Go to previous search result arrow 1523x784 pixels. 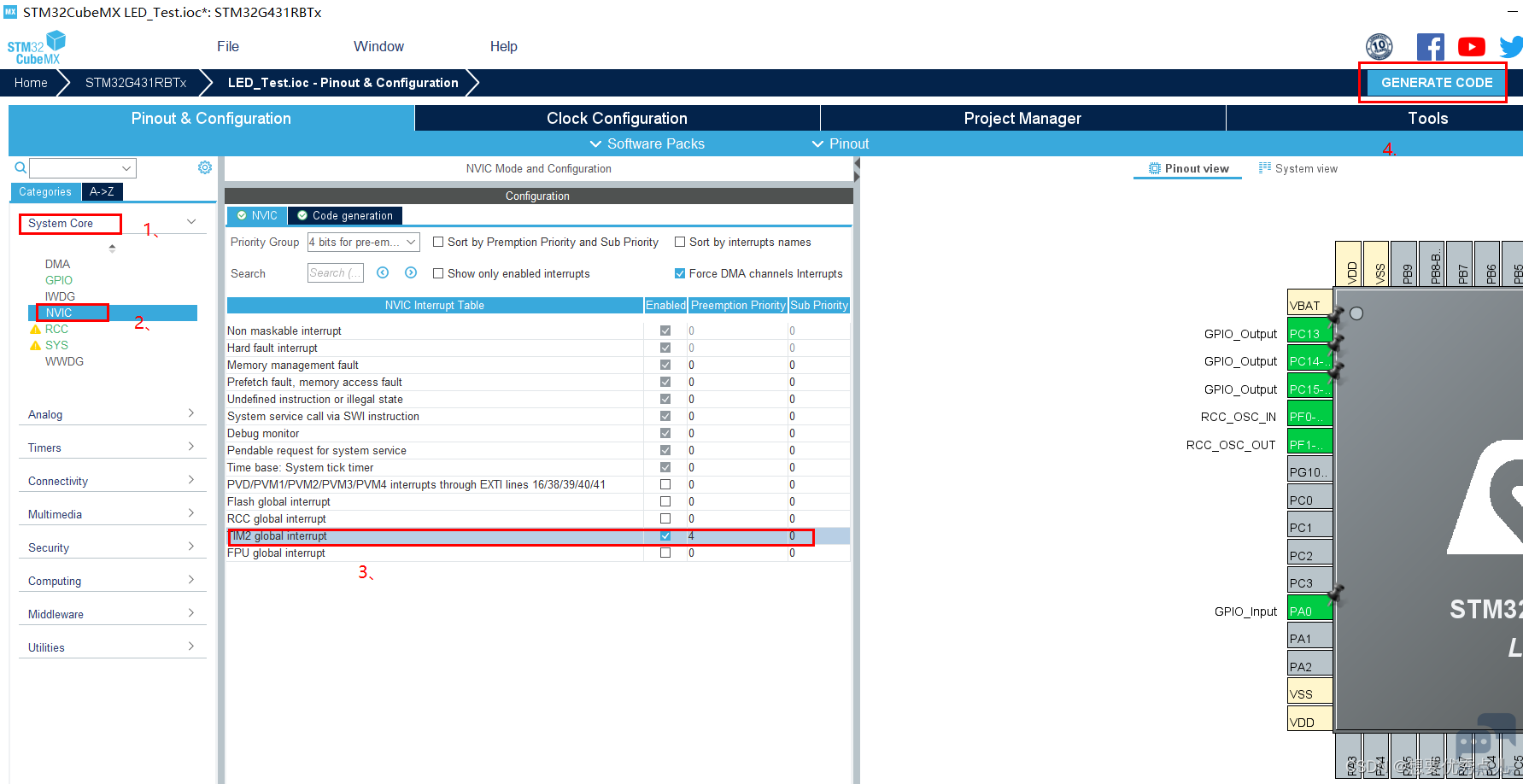click(x=383, y=272)
